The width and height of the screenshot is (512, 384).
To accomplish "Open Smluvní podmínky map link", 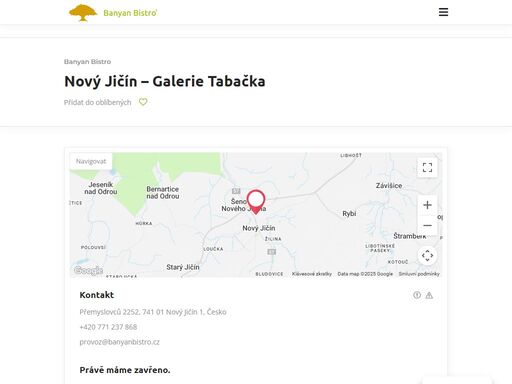I will pos(419,274).
